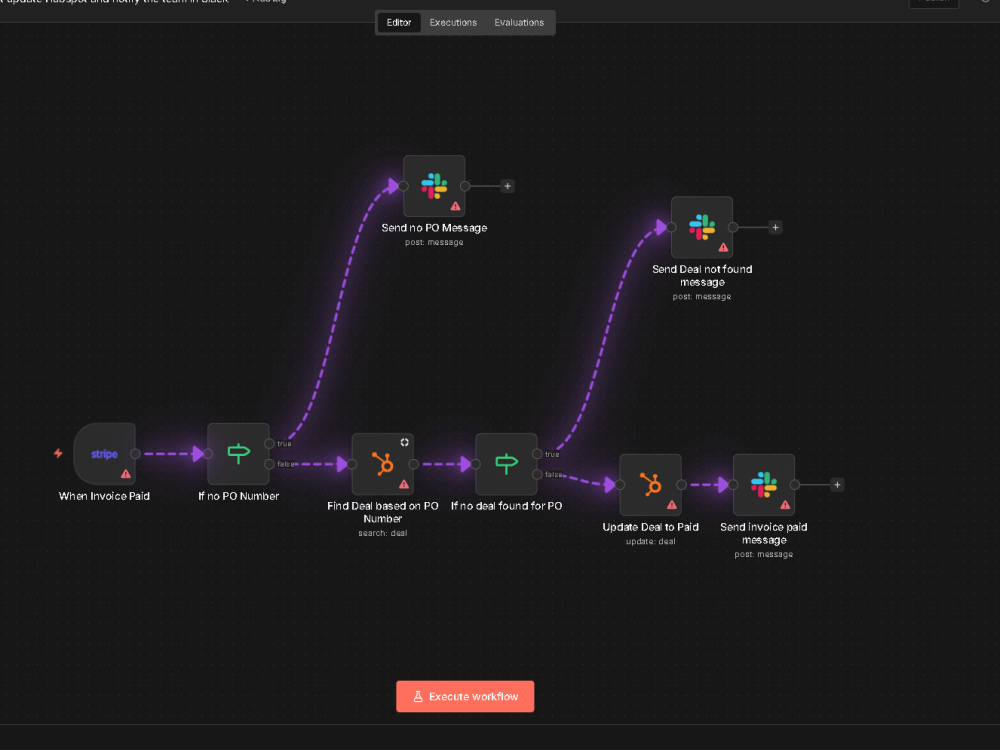Click the 'If no PO Number' label
Image resolution: width=1000 pixels, height=750 pixels.
pos(239,496)
